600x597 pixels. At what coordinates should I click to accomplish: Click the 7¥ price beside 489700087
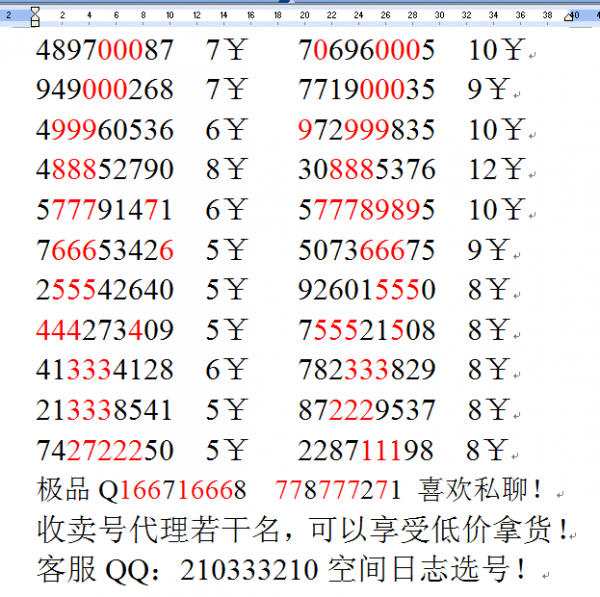tap(226, 50)
